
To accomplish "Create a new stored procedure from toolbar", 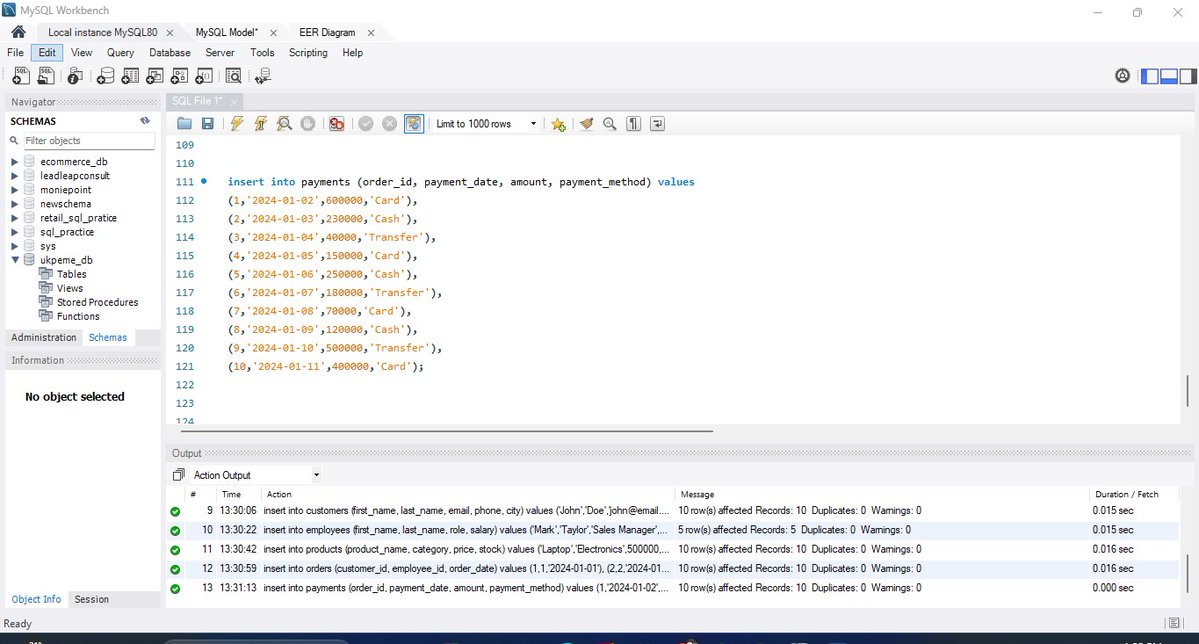I will (179, 75).
